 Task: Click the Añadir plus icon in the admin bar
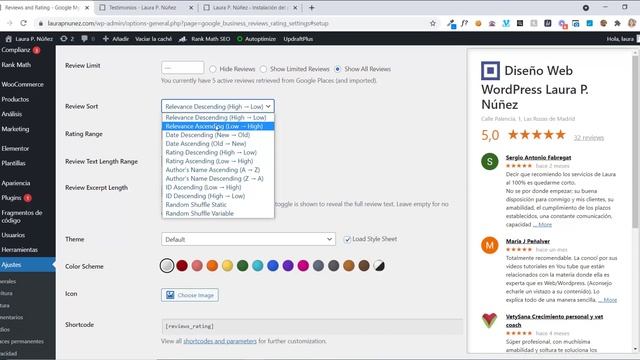(x=106, y=39)
